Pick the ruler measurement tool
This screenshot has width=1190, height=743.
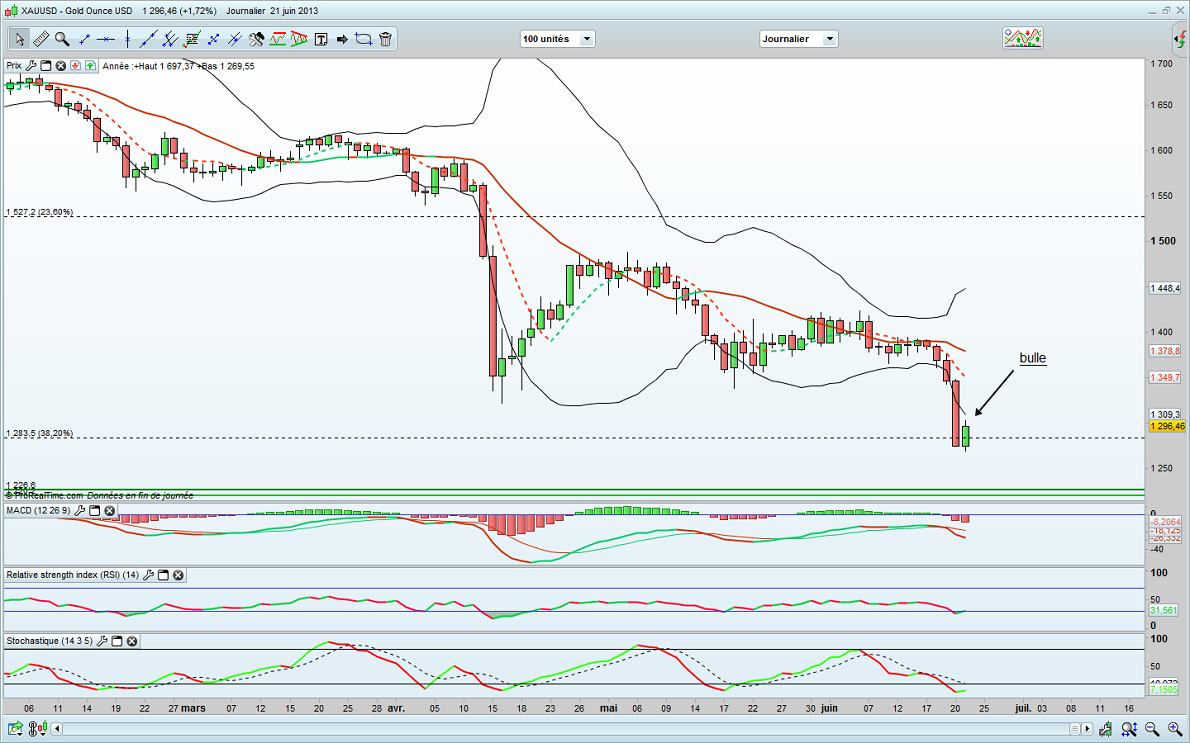tap(41, 39)
